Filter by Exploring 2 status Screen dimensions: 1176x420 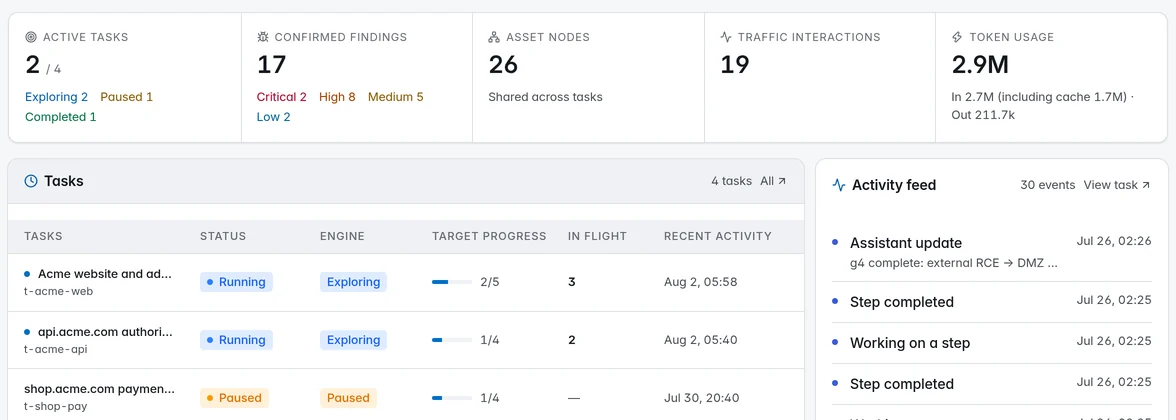click(x=56, y=97)
